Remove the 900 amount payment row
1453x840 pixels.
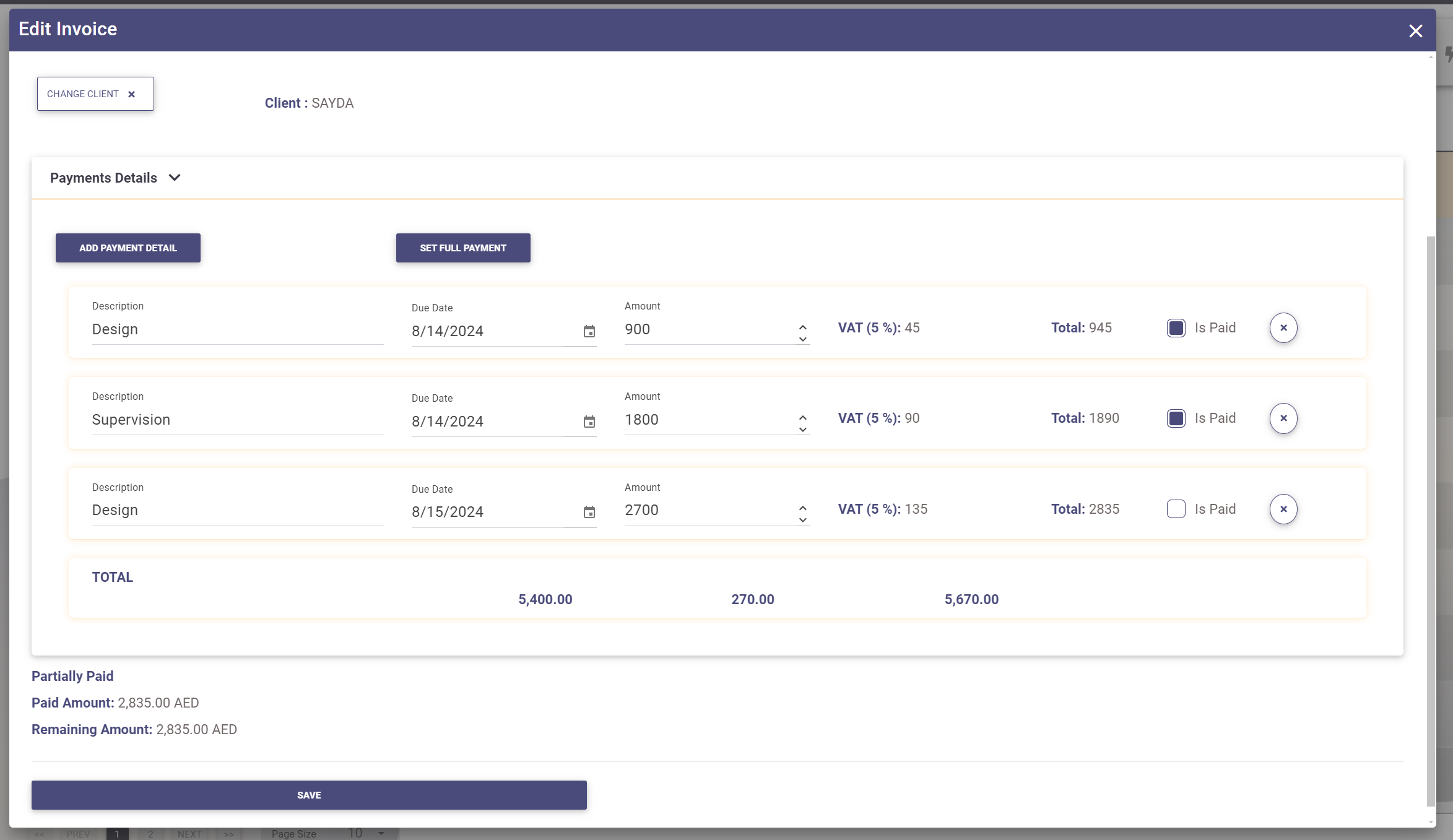(x=1283, y=327)
